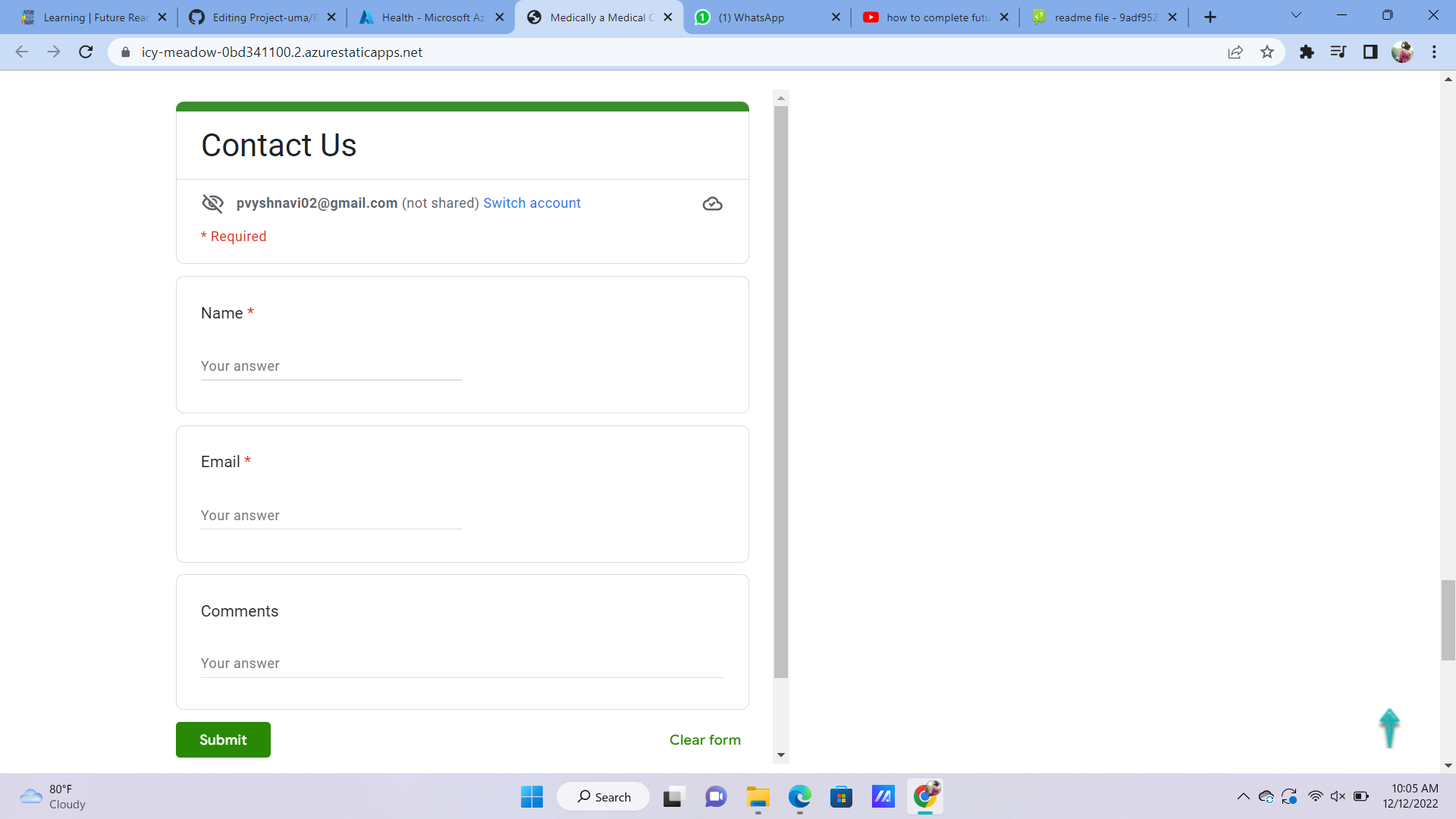Click the browser forward arrow

(x=54, y=52)
